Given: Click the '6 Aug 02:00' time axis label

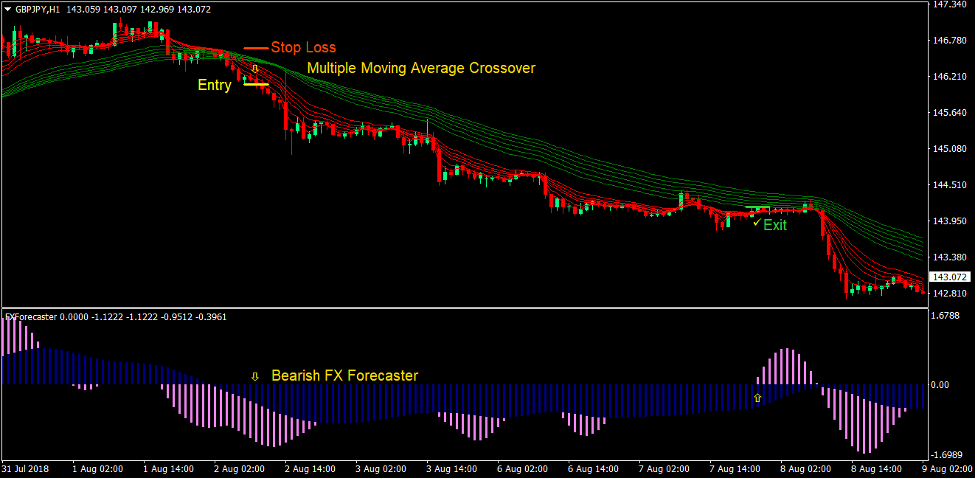Looking at the screenshot, I should [x=523, y=468].
